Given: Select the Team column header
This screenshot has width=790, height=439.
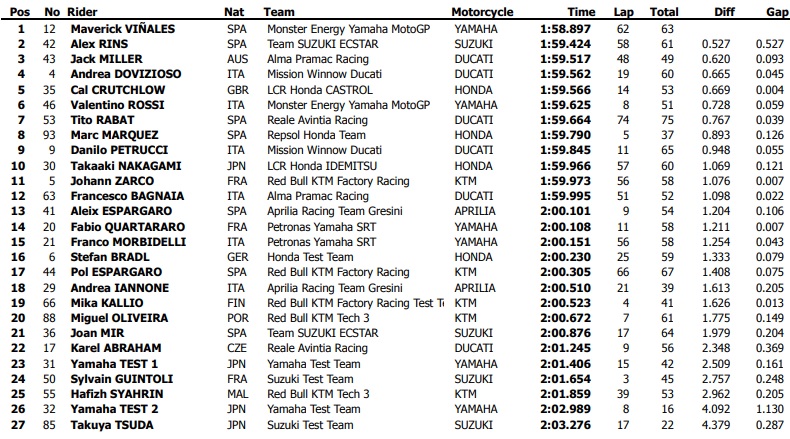Looking at the screenshot, I should pyautogui.click(x=279, y=12).
